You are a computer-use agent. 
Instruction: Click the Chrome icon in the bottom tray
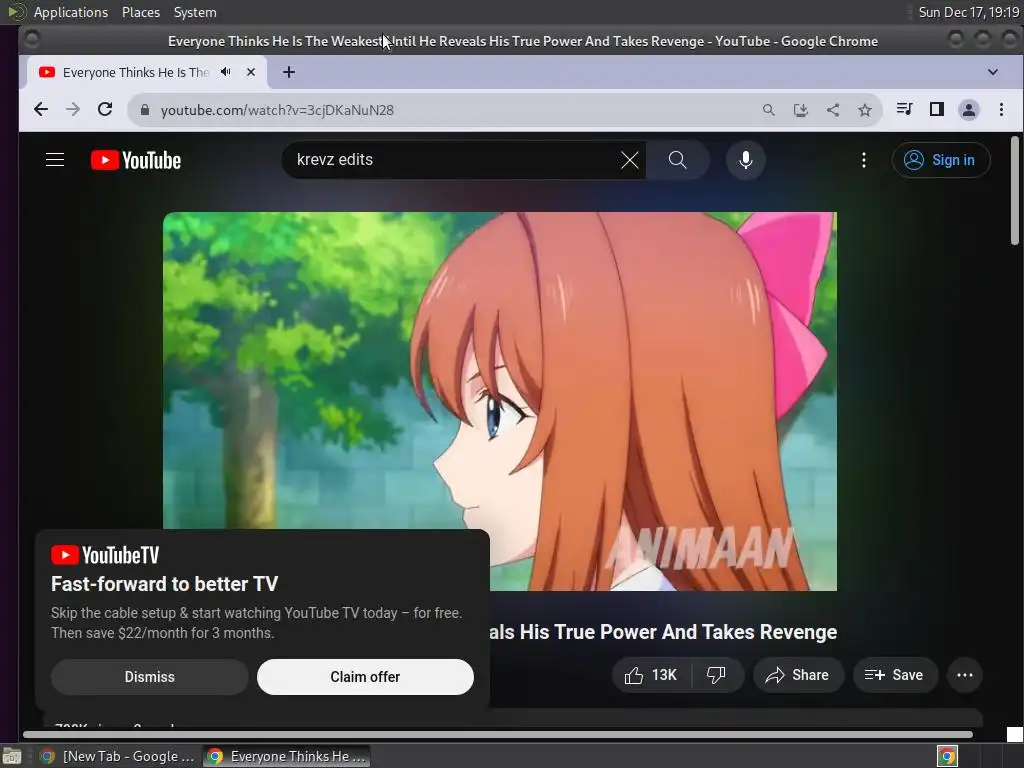pos(947,756)
